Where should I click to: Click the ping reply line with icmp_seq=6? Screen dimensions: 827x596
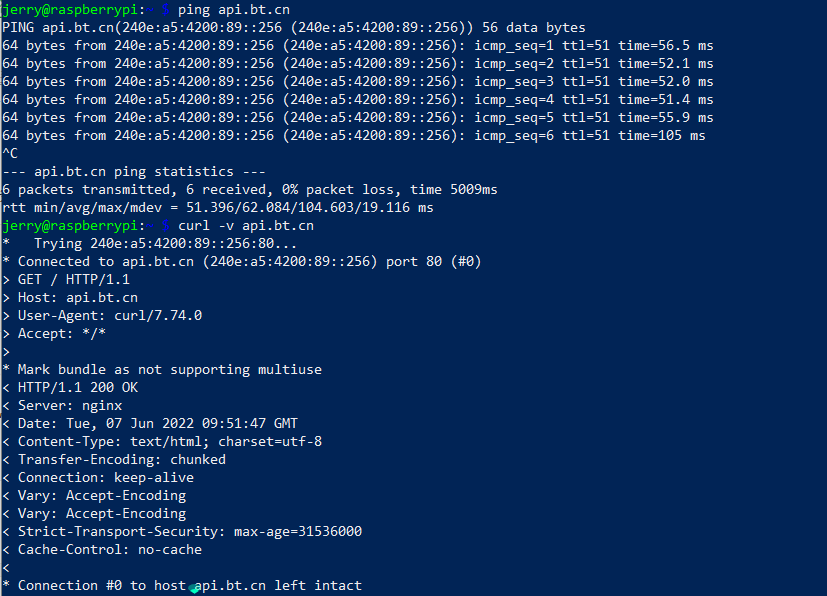(354, 135)
